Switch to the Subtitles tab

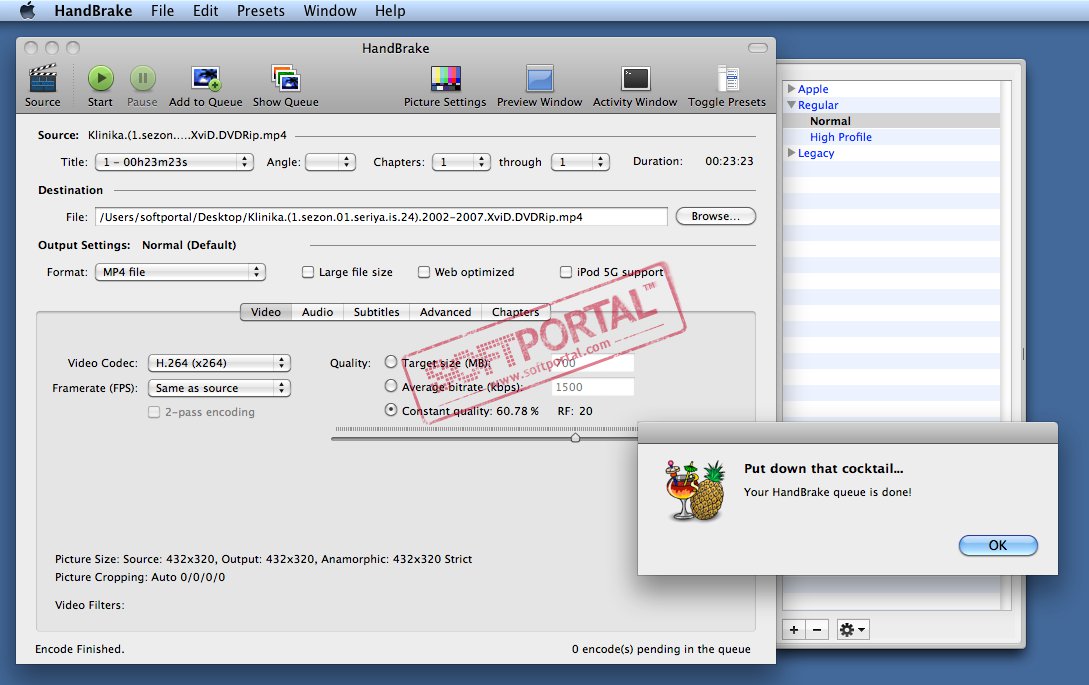click(x=376, y=312)
